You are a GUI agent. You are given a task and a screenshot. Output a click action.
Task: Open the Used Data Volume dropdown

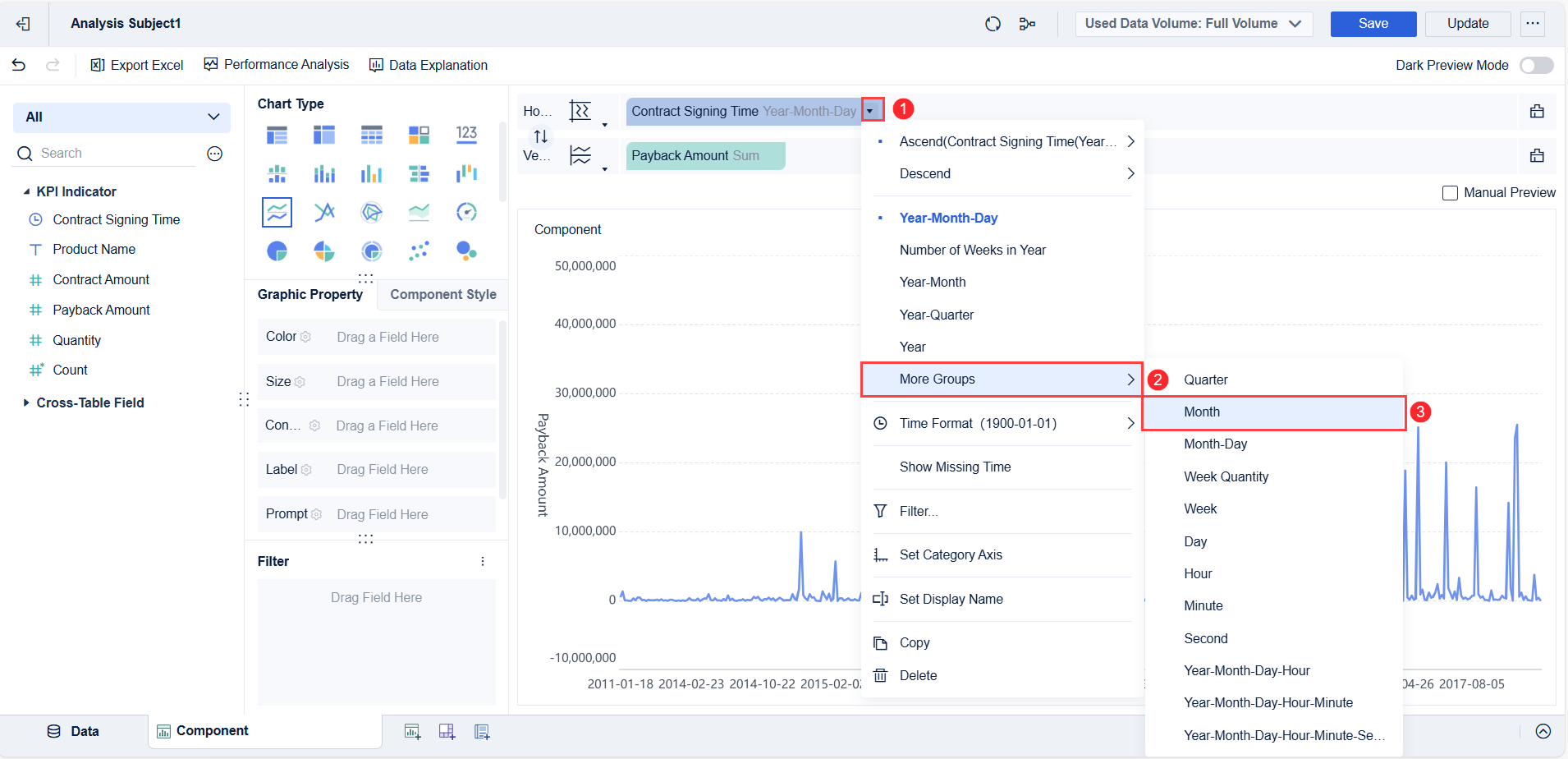click(1193, 24)
